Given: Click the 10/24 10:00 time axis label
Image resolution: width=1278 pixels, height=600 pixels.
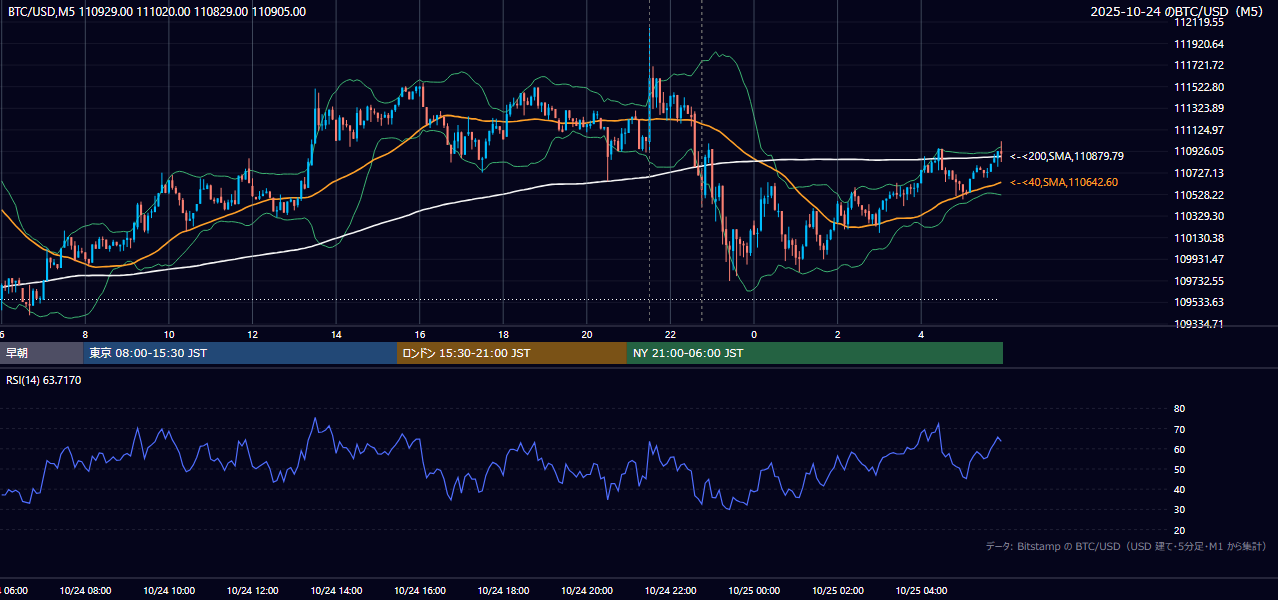Looking at the screenshot, I should tap(169, 591).
